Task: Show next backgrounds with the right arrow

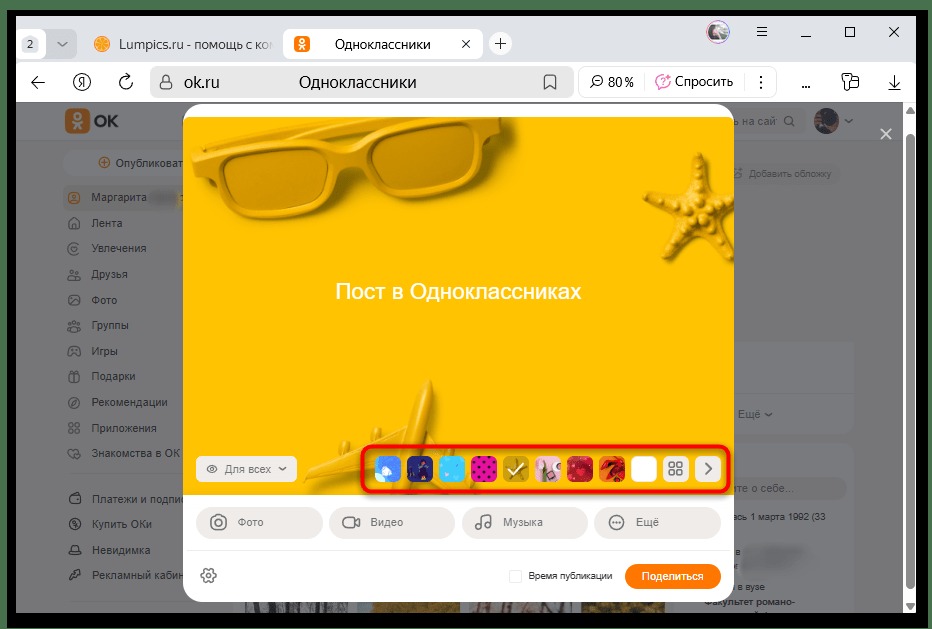Action: click(x=708, y=469)
